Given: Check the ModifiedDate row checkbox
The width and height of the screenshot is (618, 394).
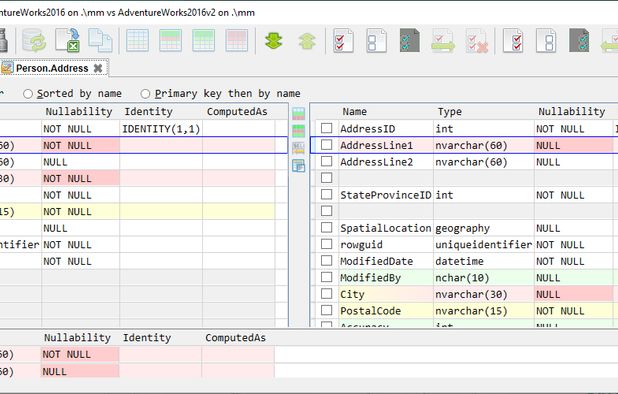Looking at the screenshot, I should pos(326,260).
